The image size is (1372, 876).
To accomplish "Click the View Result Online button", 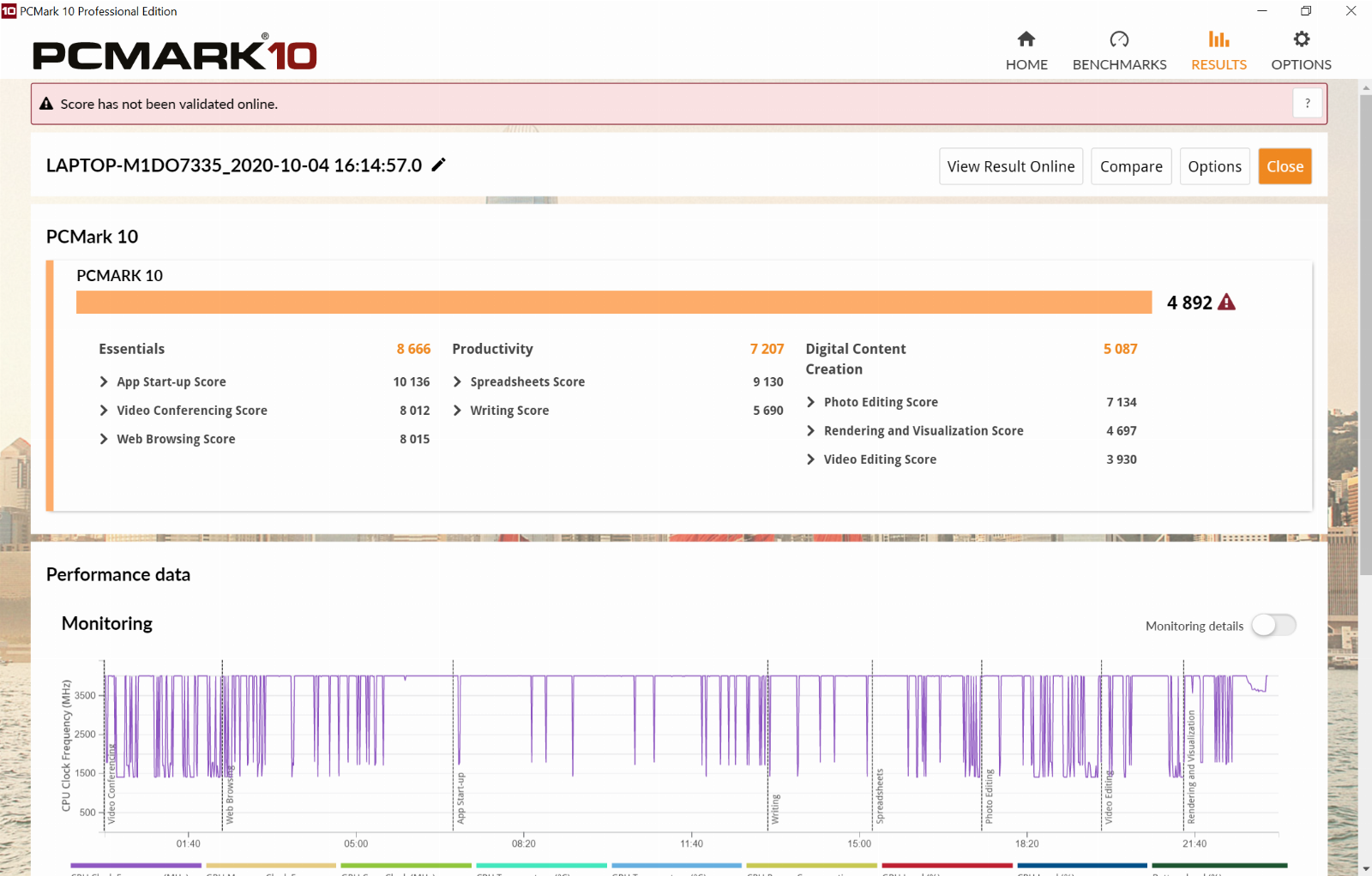I will [1011, 166].
